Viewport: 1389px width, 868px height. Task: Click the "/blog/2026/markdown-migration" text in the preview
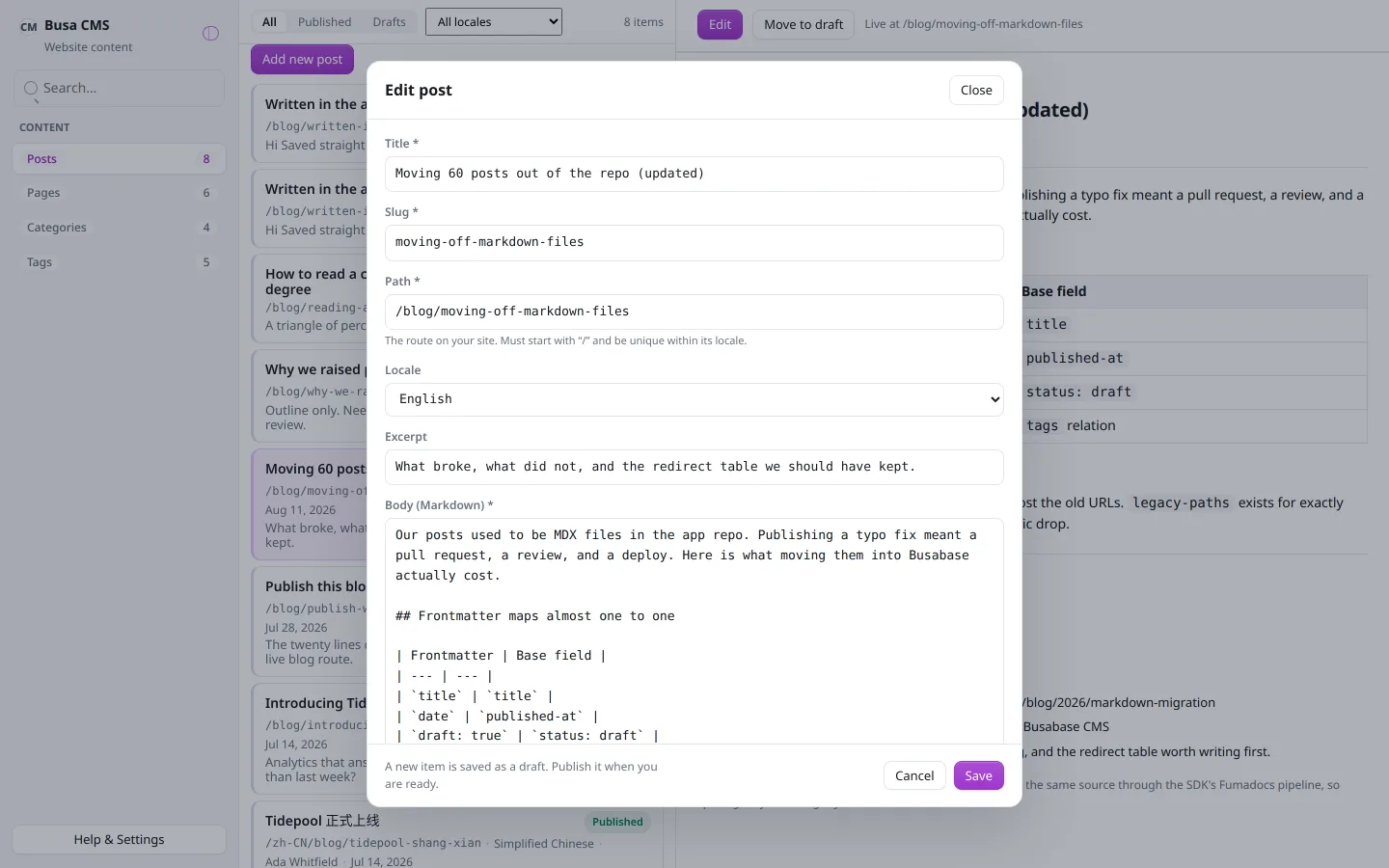[x=1119, y=703]
